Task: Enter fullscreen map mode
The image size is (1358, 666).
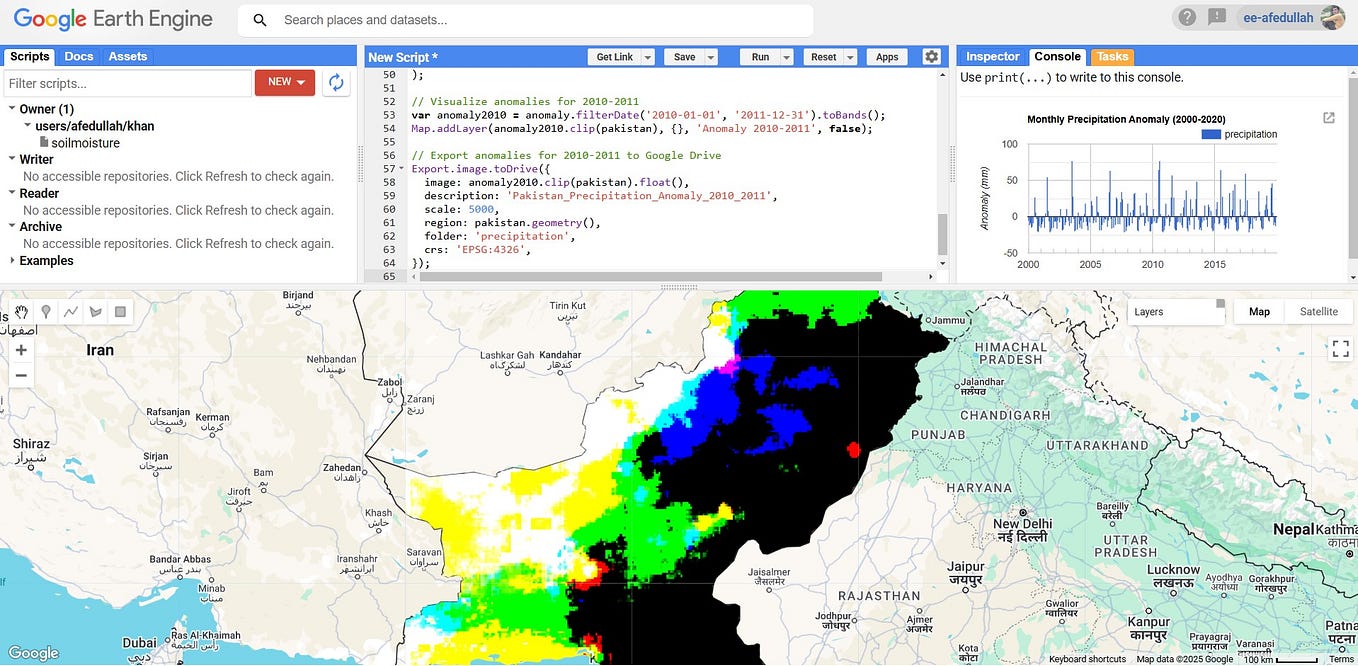Action: click(1340, 348)
